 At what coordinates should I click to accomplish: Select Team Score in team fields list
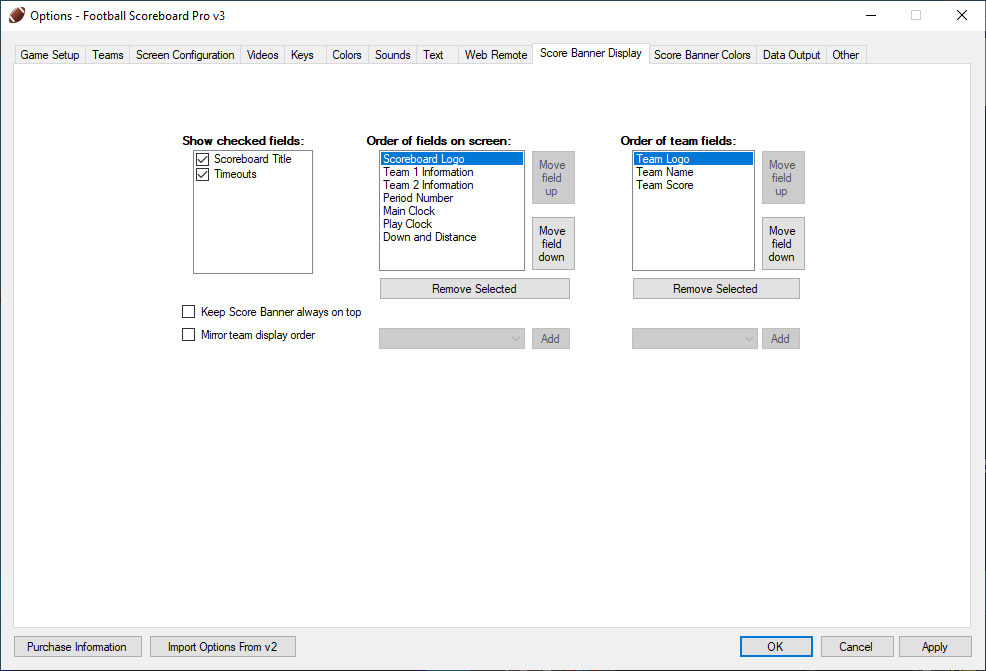coord(664,185)
